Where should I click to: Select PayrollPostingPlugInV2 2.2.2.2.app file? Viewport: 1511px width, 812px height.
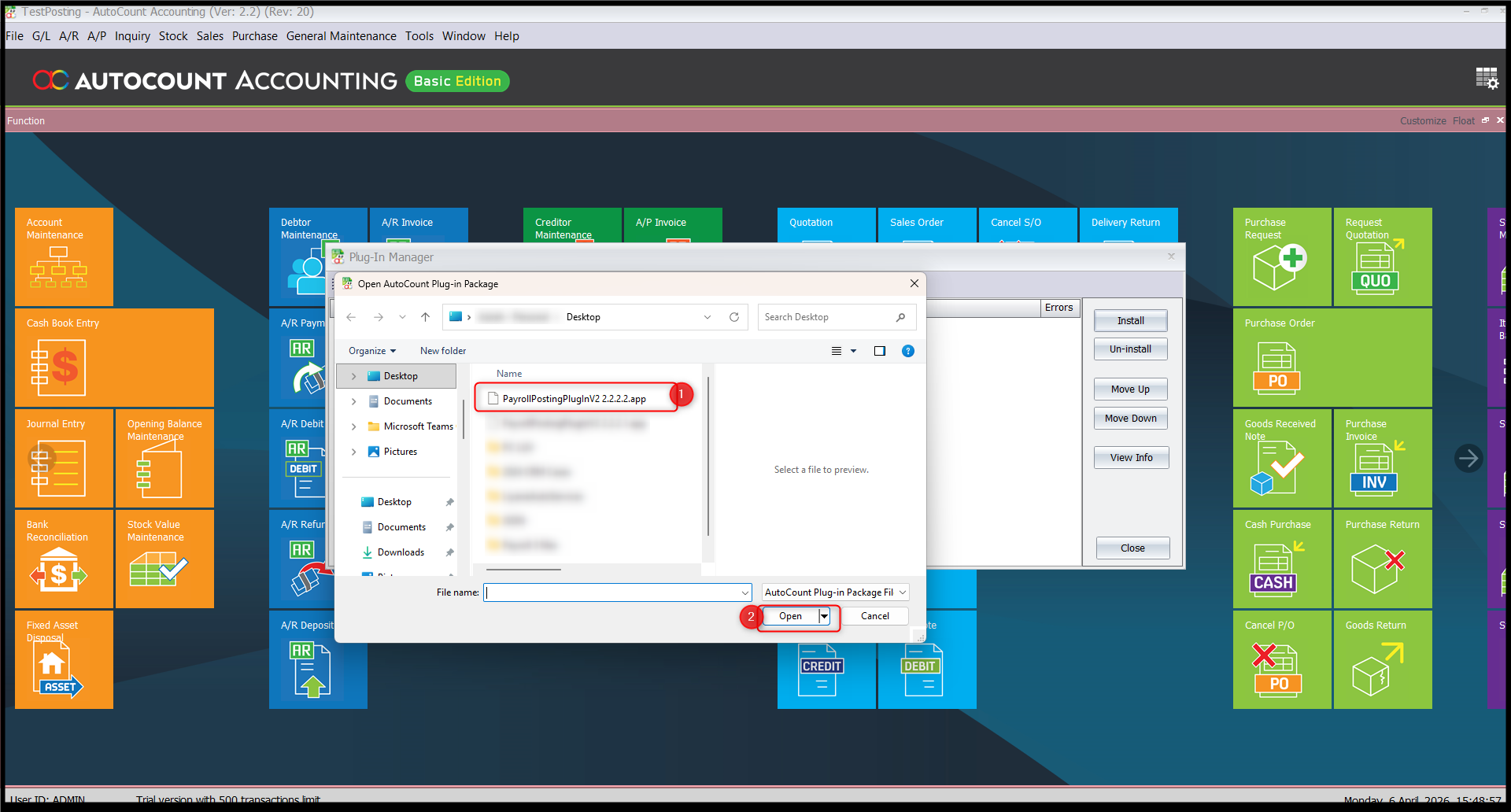574,399
